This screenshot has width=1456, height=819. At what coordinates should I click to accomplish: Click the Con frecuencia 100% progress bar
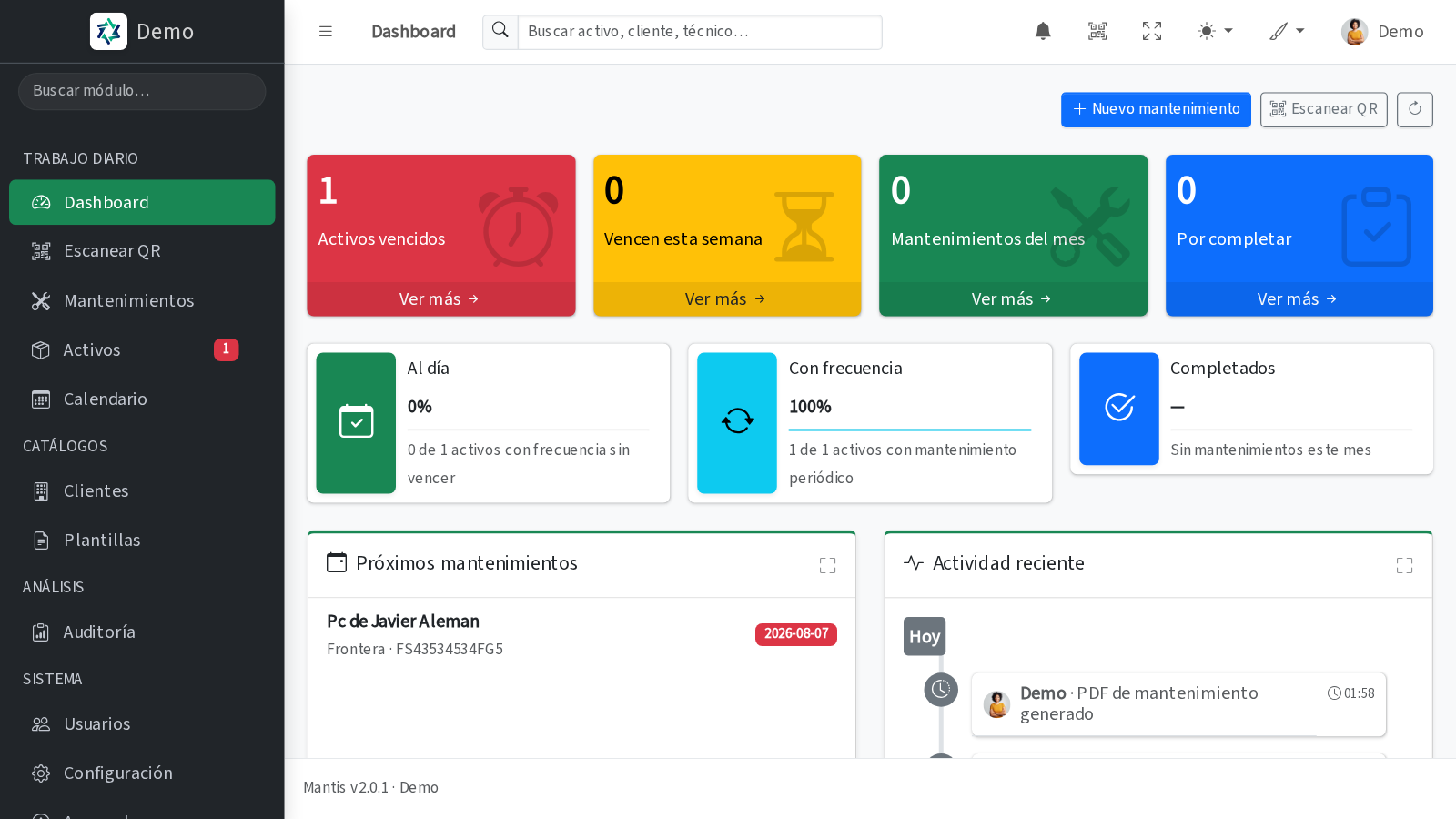point(910,430)
